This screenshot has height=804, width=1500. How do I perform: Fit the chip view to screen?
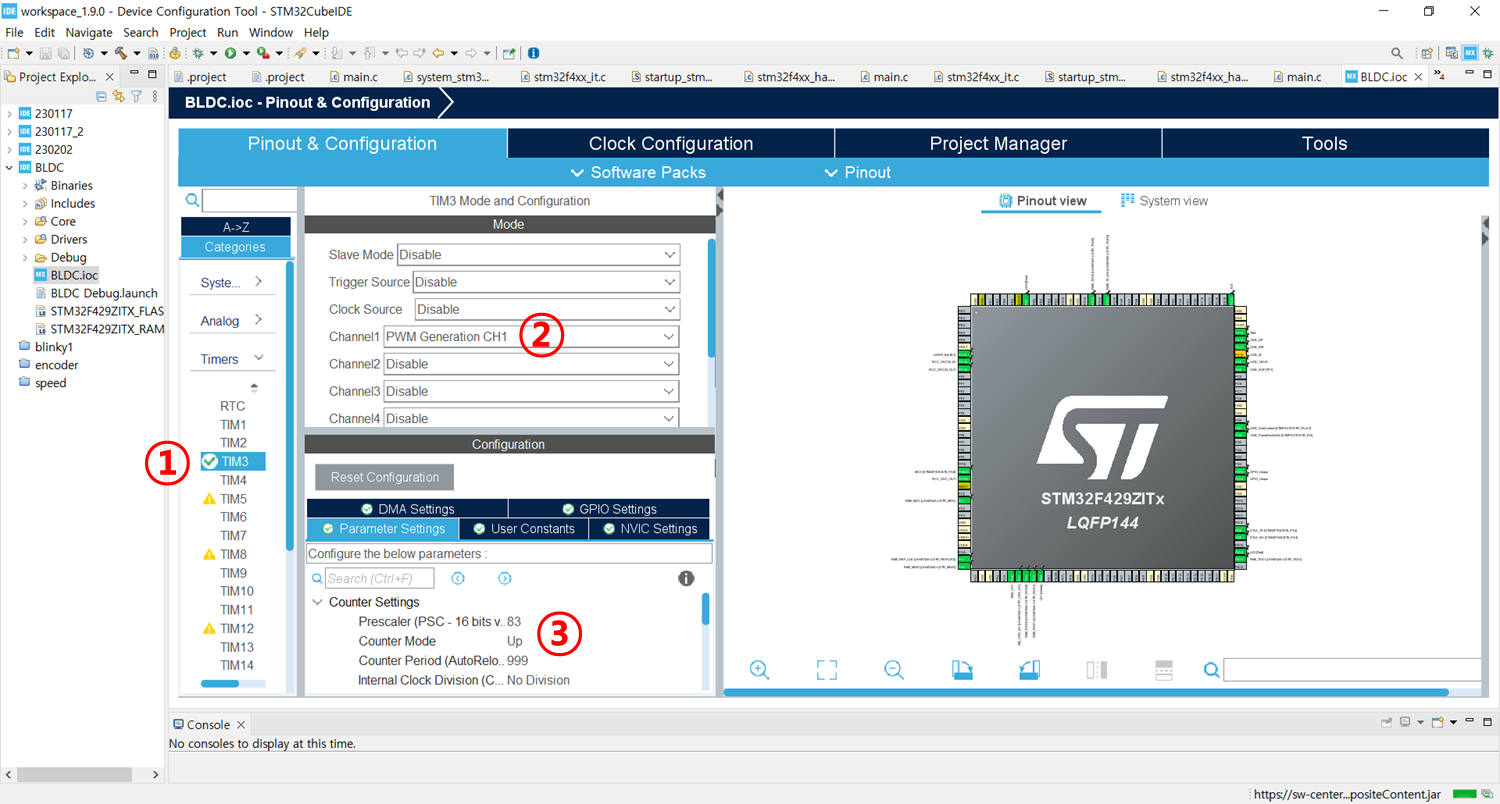tap(826, 670)
